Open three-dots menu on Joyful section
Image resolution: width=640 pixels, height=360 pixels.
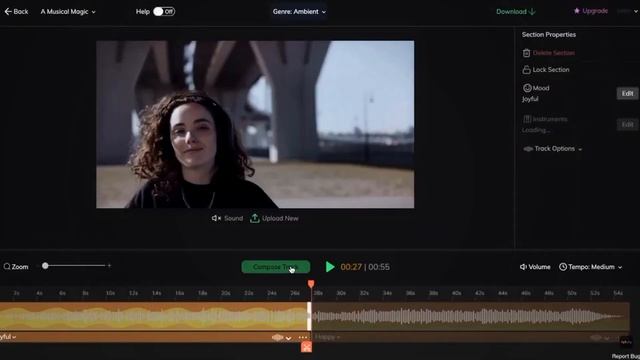click(x=303, y=338)
